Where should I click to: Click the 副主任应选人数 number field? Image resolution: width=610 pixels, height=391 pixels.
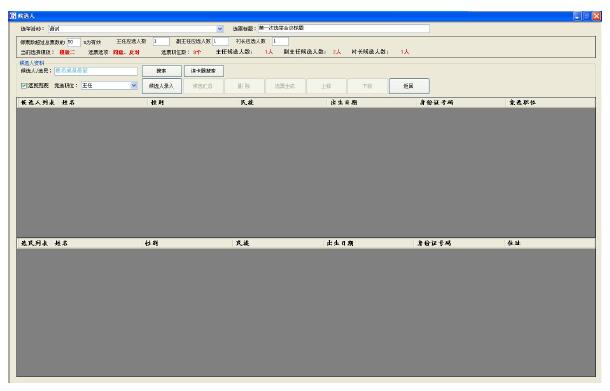220,41
